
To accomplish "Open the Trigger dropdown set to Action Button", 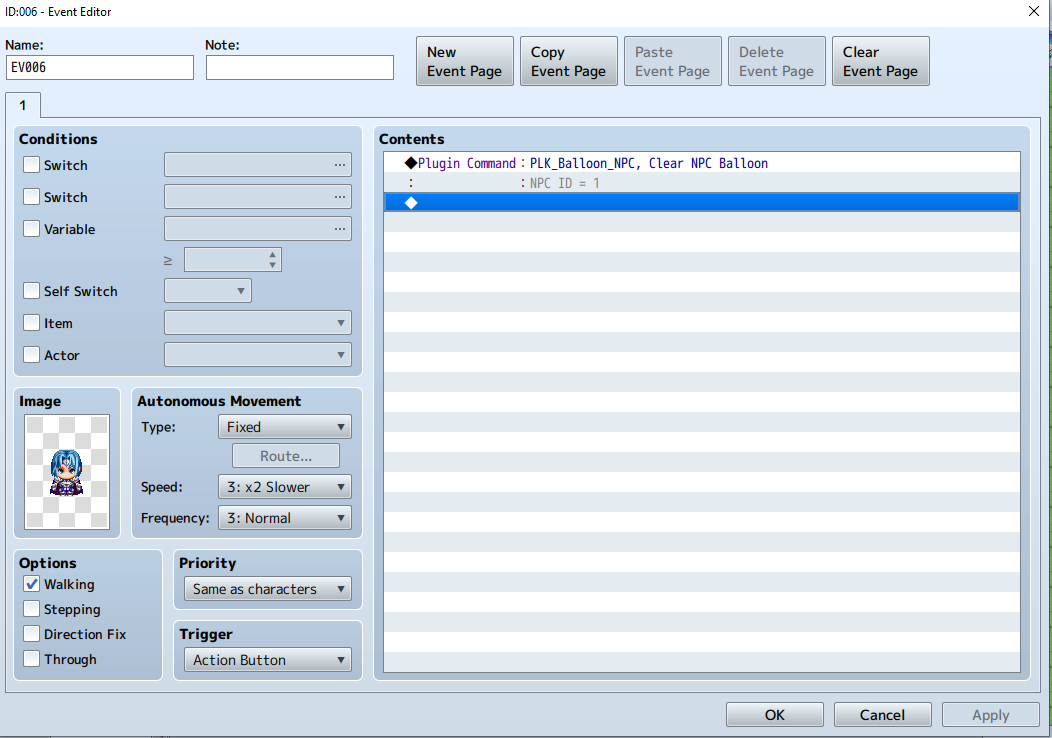I will [x=268, y=660].
